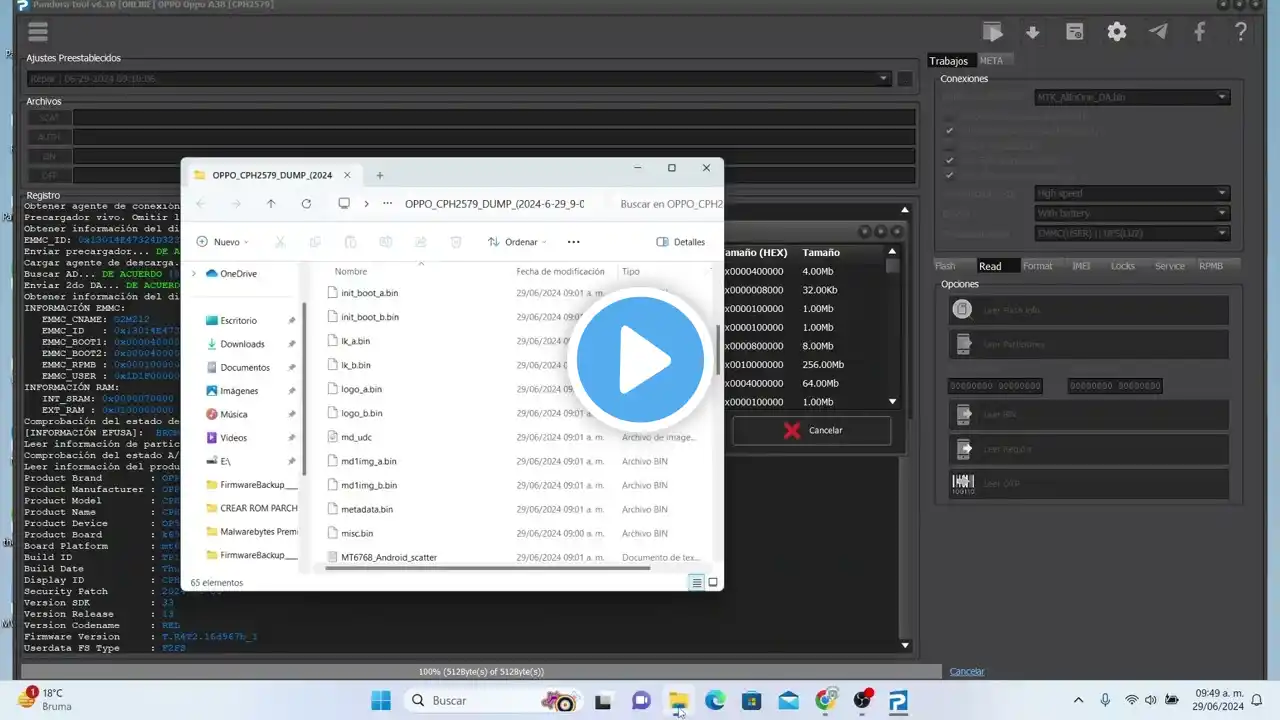The image size is (1280, 720).
Task: Toggle the last checked Conexiones checkbox
Action: tap(949, 175)
